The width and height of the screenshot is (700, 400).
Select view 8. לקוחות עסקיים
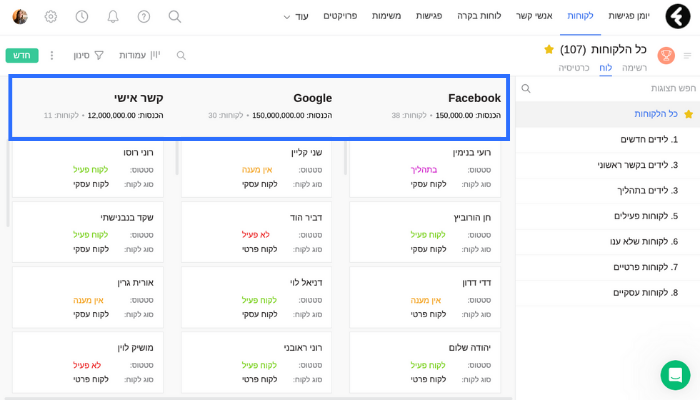(608, 293)
